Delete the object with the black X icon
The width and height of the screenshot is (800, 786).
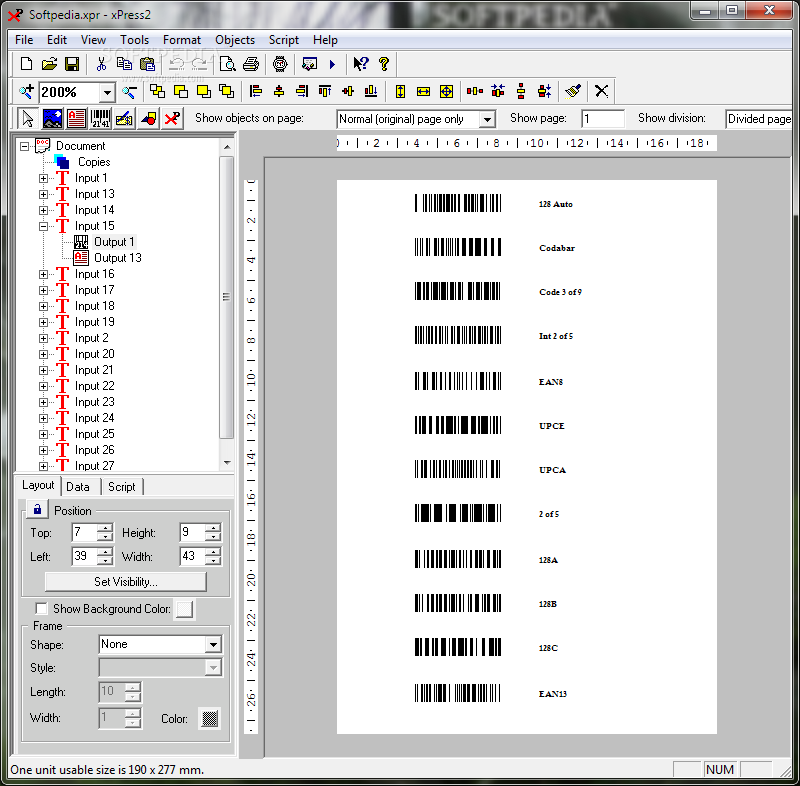602,92
